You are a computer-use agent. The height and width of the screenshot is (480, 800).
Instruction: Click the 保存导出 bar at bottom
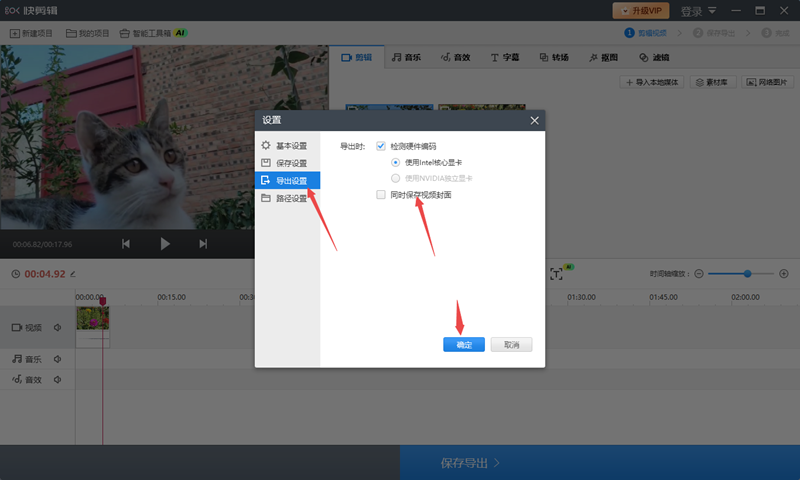click(600, 463)
